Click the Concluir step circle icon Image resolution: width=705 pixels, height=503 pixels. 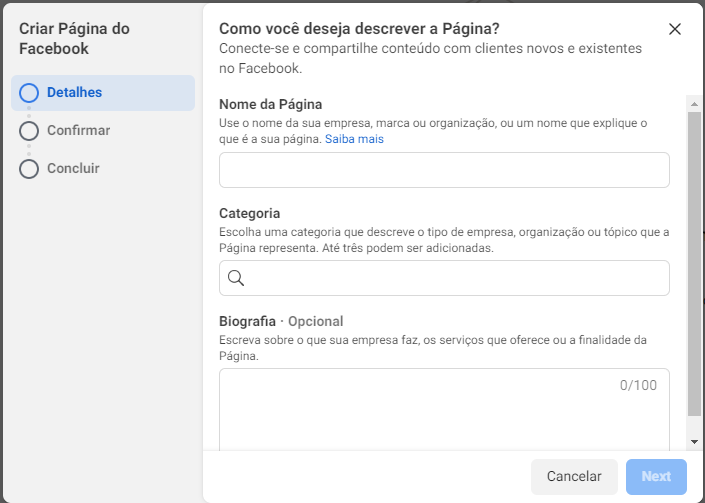tap(29, 169)
